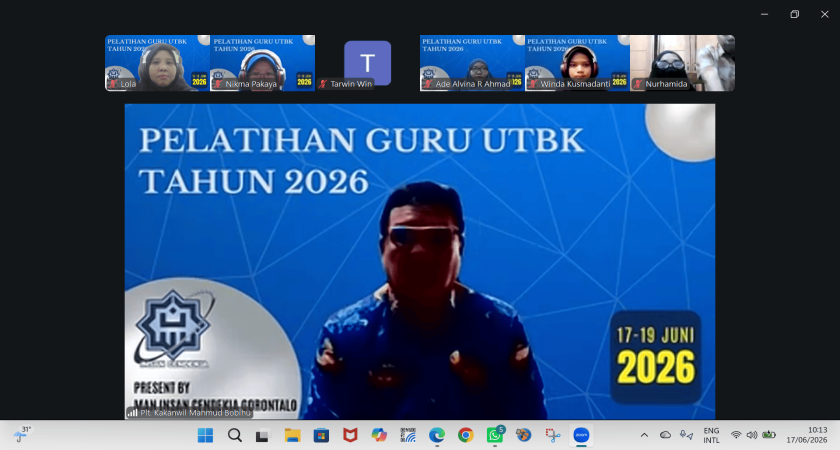
Task: Select Lola's participant video thumbnail
Action: 158,63
